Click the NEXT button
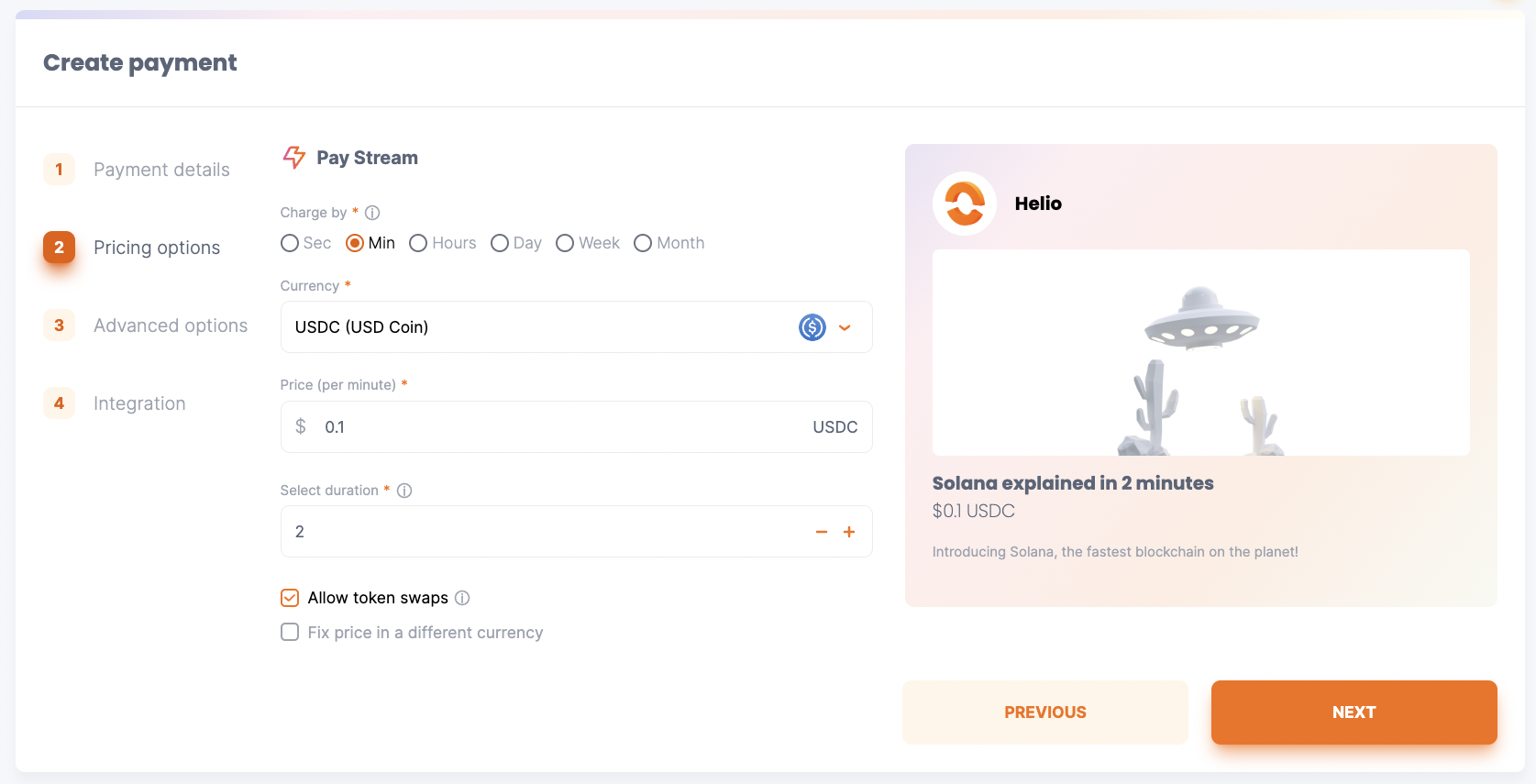The image size is (1536, 784). [1354, 712]
